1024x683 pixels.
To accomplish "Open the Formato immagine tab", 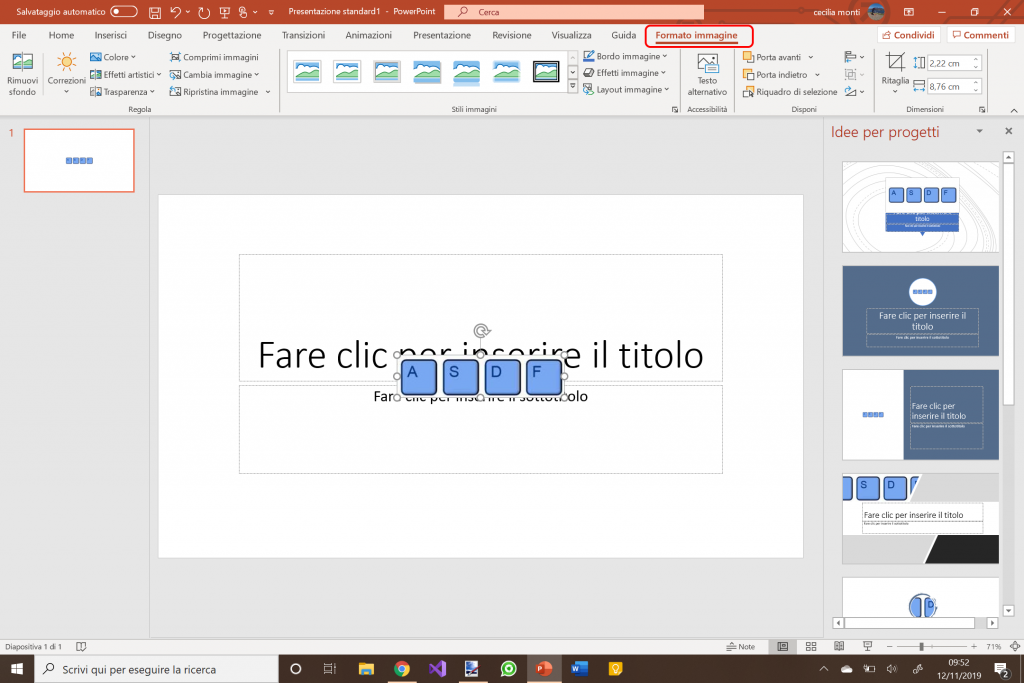I will [x=696, y=35].
